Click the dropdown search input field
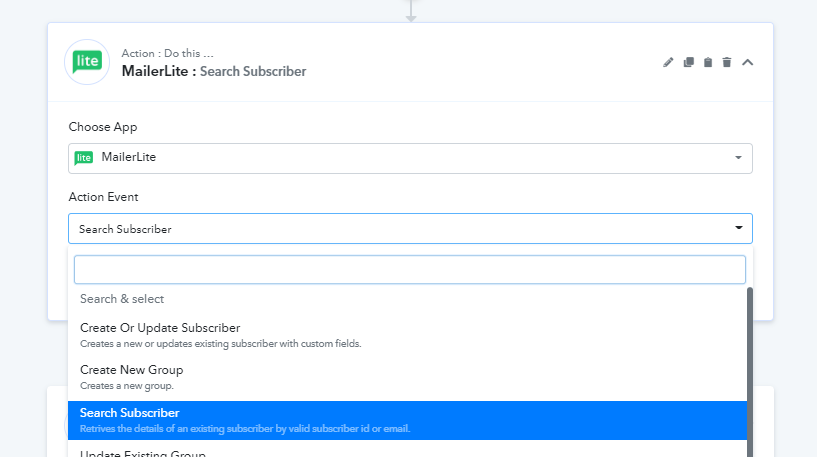The width and height of the screenshot is (817, 457). pos(410,269)
